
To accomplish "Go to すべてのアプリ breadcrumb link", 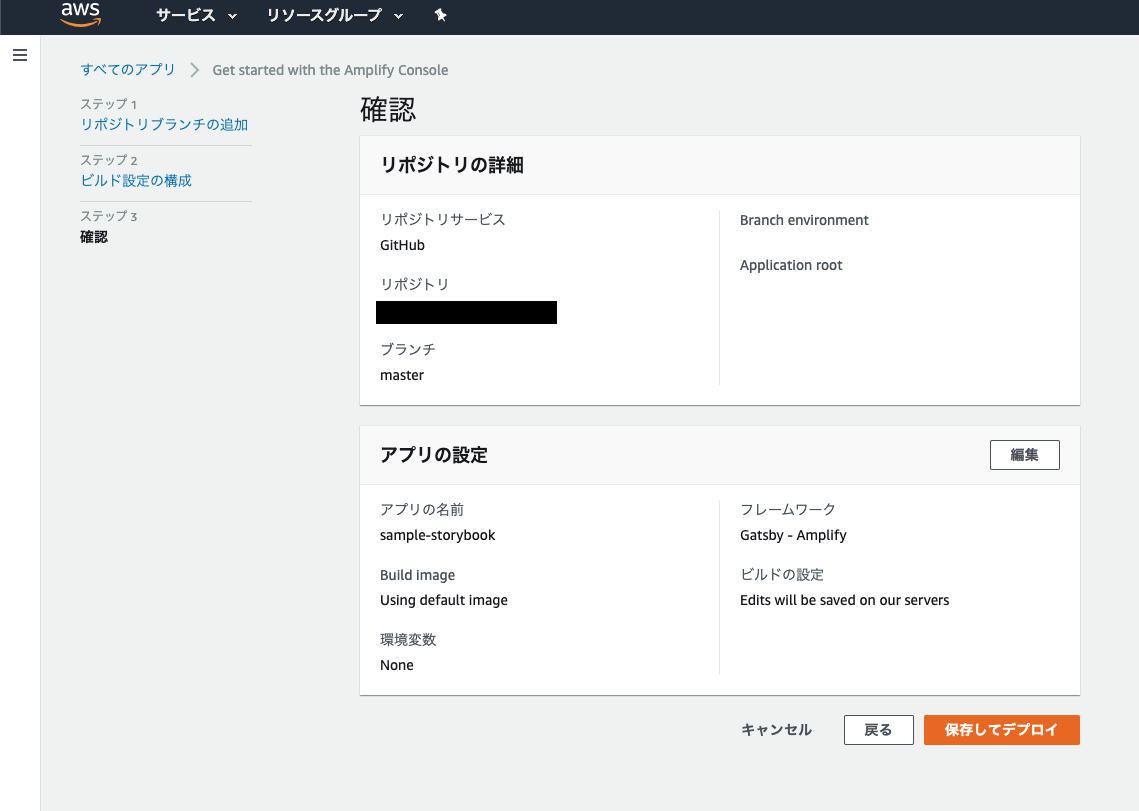I will click(x=128, y=70).
